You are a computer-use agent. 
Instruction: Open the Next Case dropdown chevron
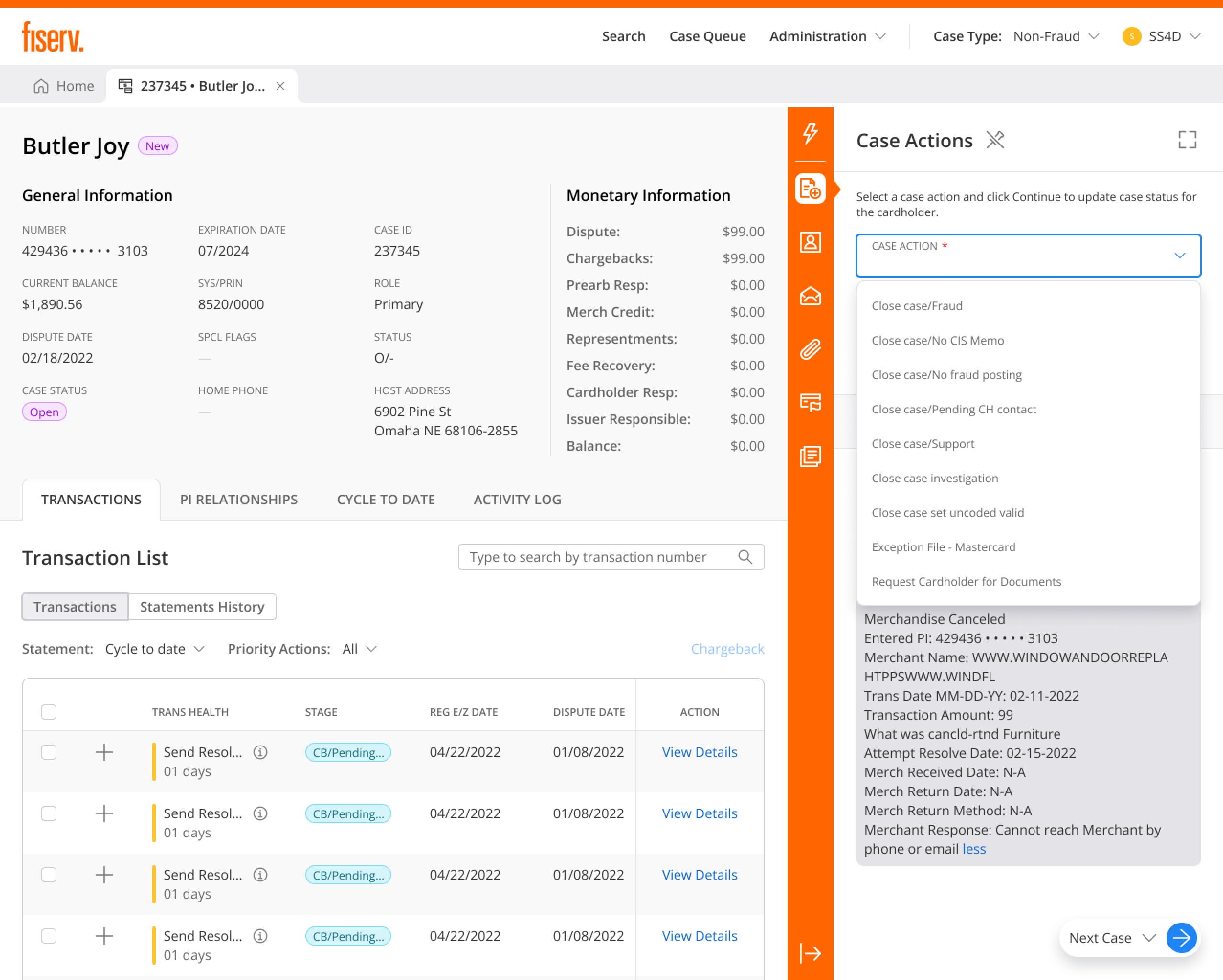coord(1149,937)
